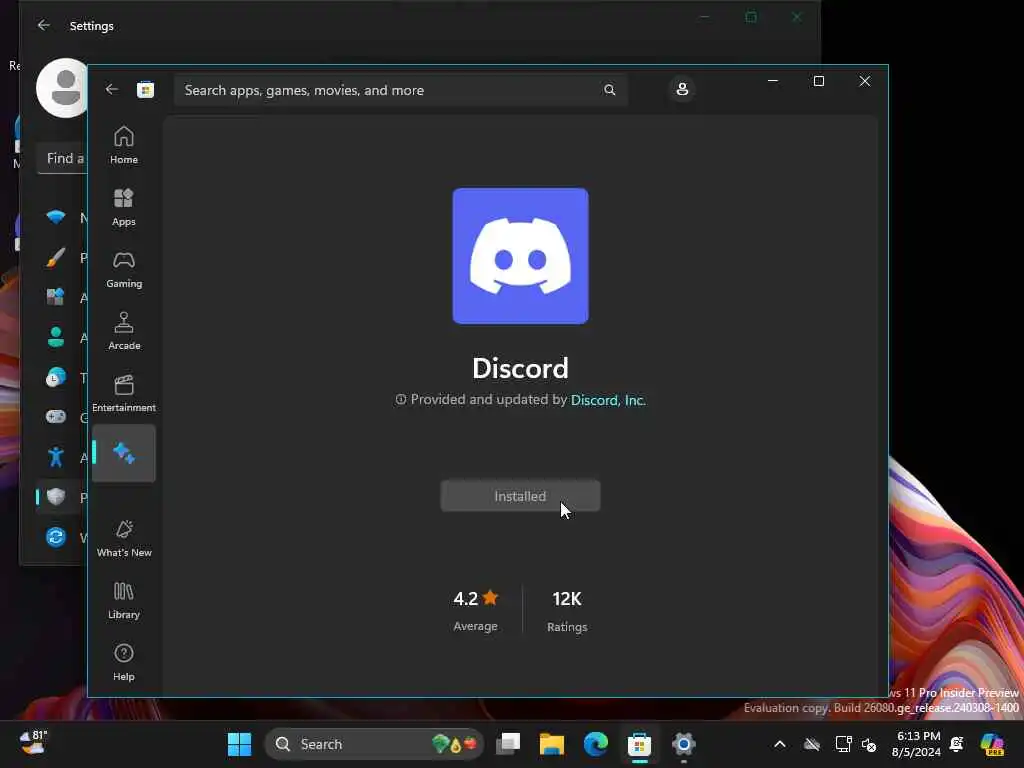Click the Microsoft Store logo icon
The image size is (1024, 768).
point(145,89)
